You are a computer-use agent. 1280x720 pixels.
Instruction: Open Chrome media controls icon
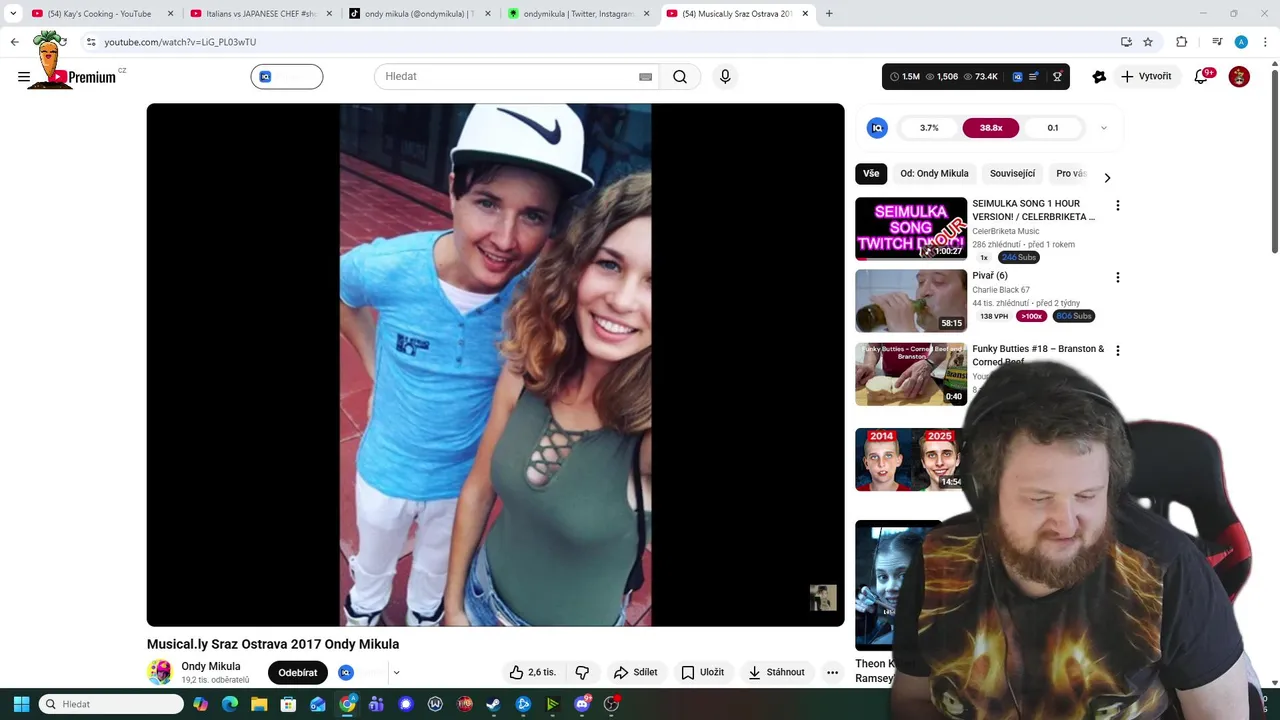click(1217, 42)
